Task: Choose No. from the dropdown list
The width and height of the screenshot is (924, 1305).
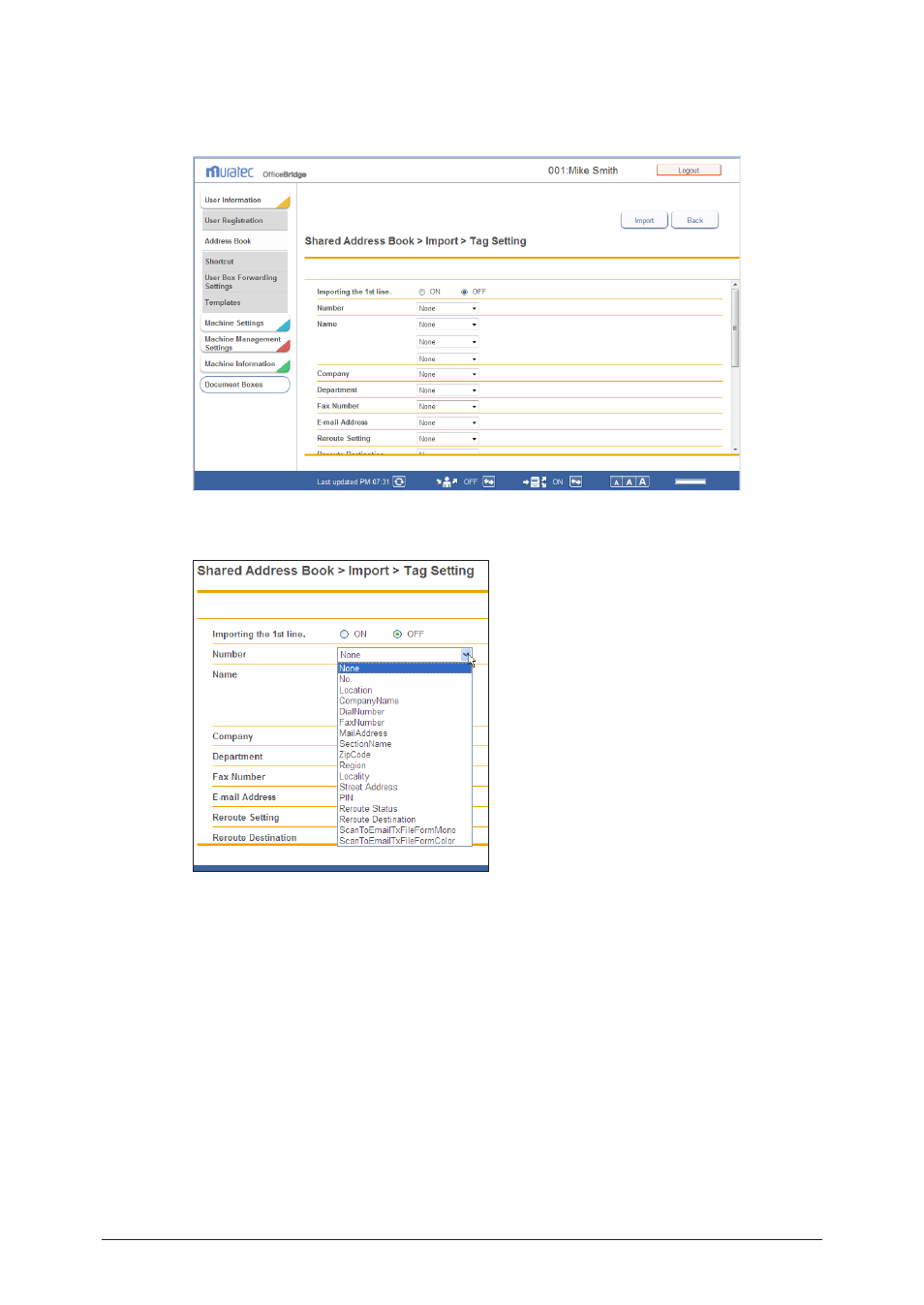Action: (404, 679)
